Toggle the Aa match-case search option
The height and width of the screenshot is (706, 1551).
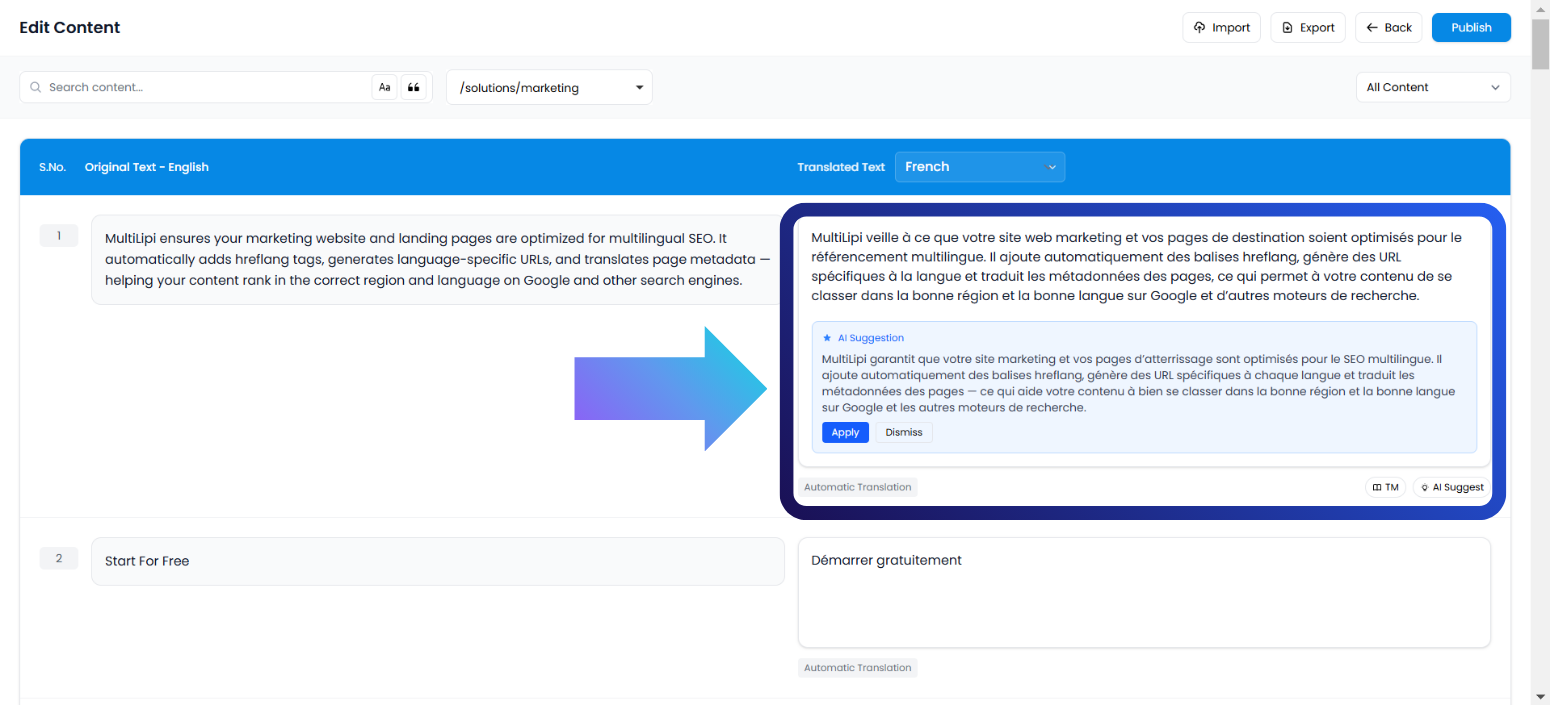(x=385, y=87)
